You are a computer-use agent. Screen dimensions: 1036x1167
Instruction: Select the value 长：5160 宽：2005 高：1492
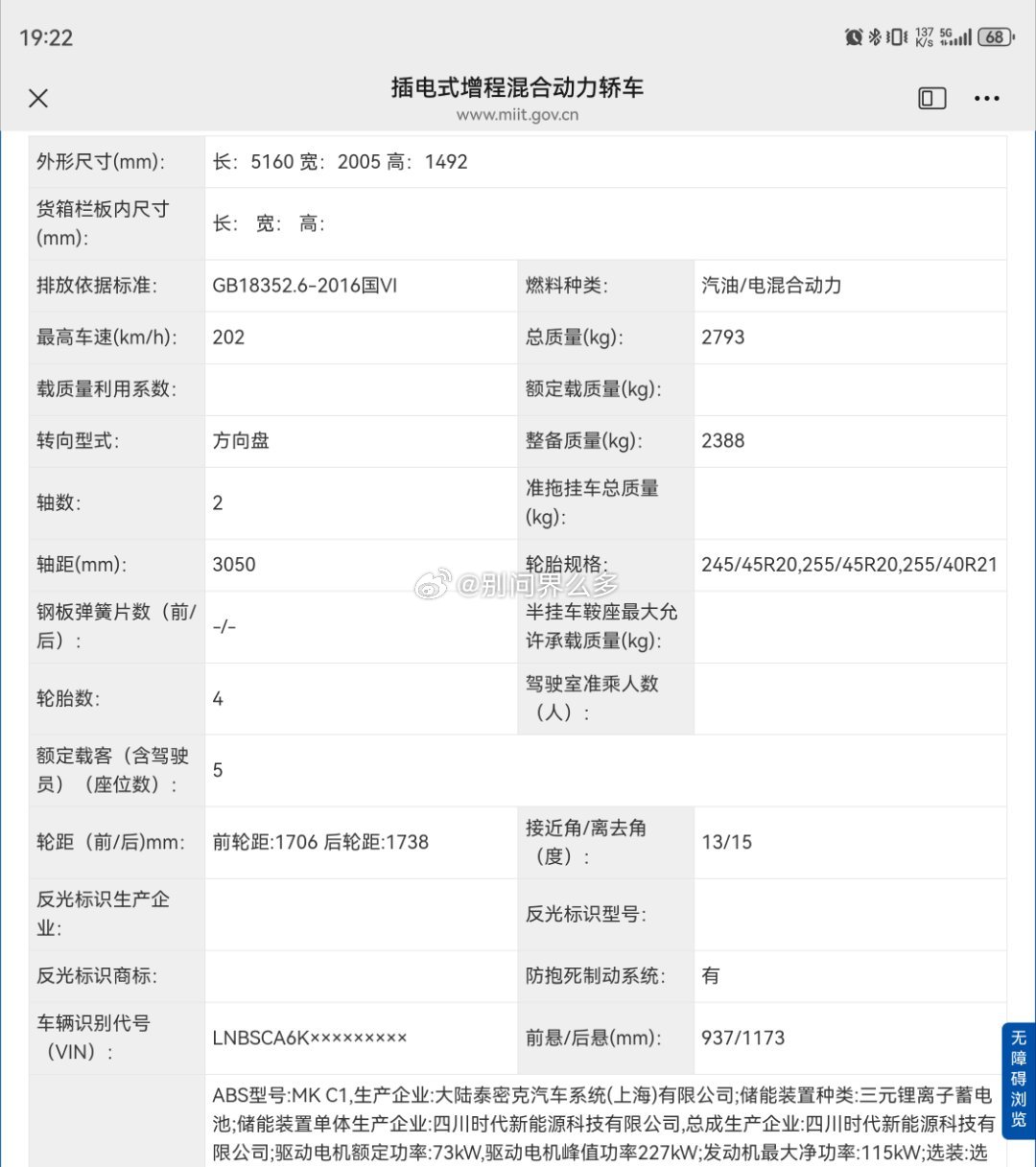click(x=341, y=161)
